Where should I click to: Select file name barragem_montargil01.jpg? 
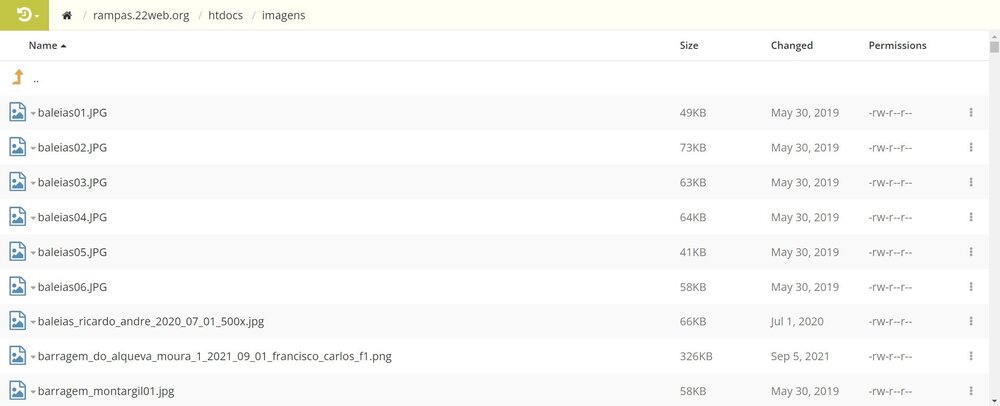pyautogui.click(x=106, y=391)
